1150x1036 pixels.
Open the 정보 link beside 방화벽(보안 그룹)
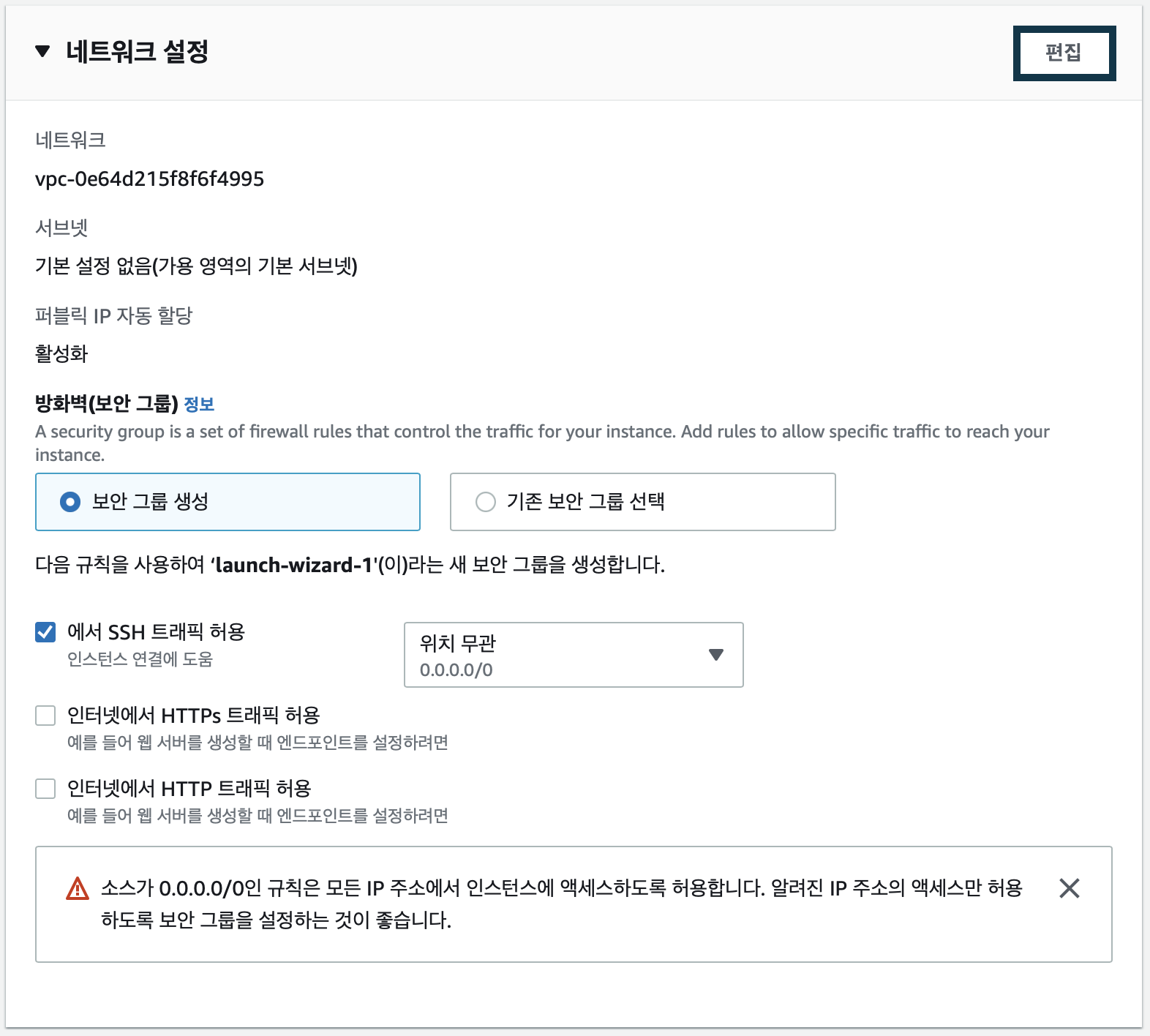(x=200, y=403)
